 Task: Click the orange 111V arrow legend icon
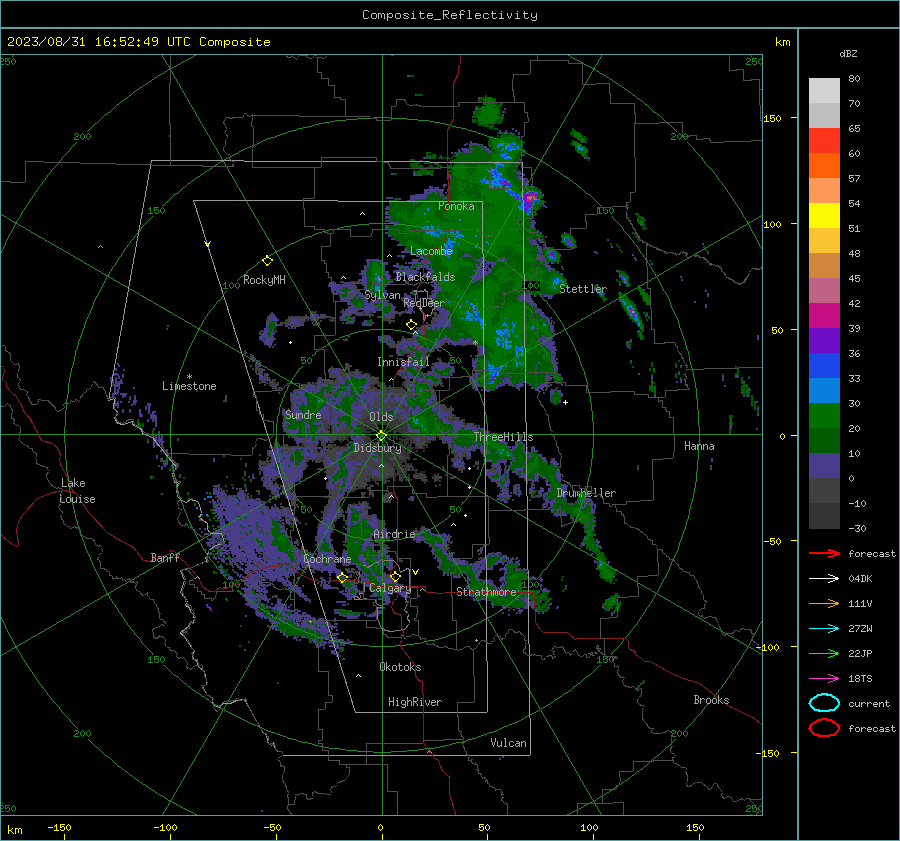(x=824, y=603)
